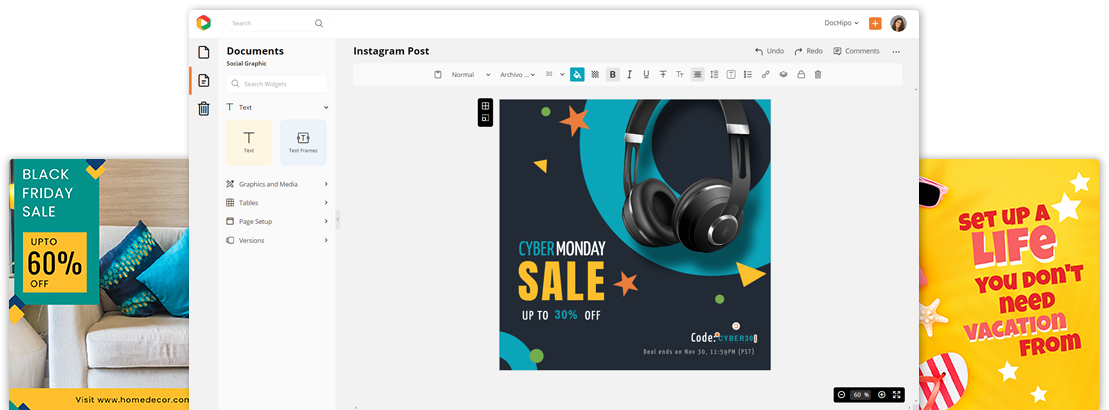Click the Search Widgets input field
The width and height of the screenshot is (1109, 410).
pos(277,84)
